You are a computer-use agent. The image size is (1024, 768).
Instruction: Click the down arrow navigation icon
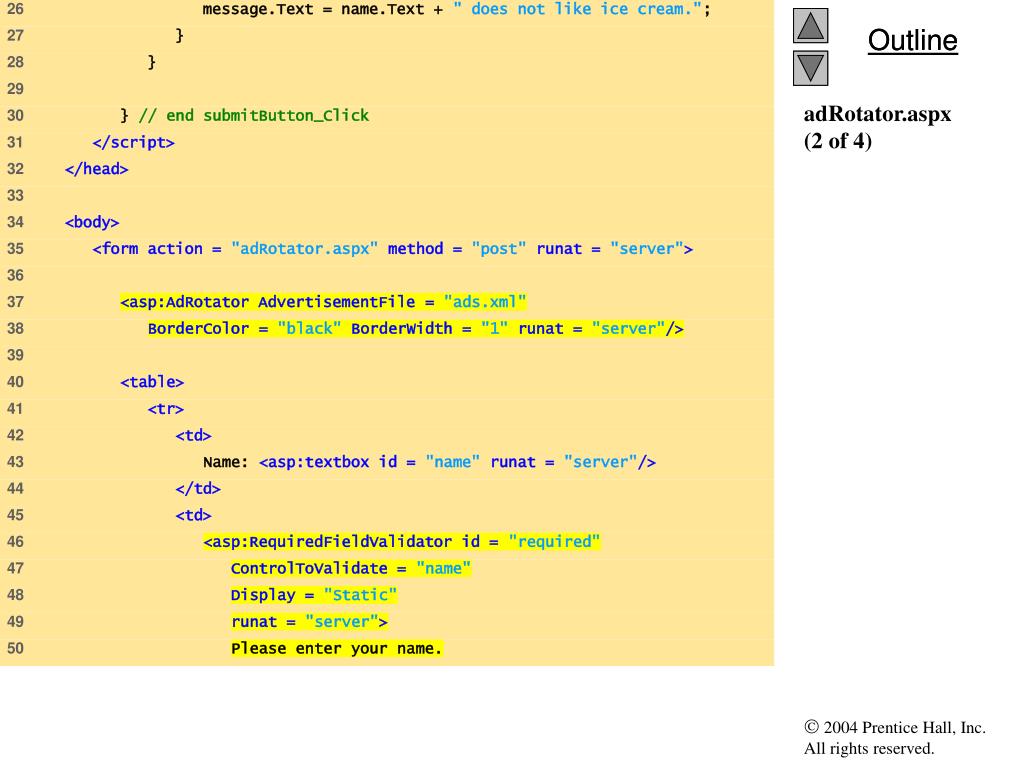[x=810, y=68]
